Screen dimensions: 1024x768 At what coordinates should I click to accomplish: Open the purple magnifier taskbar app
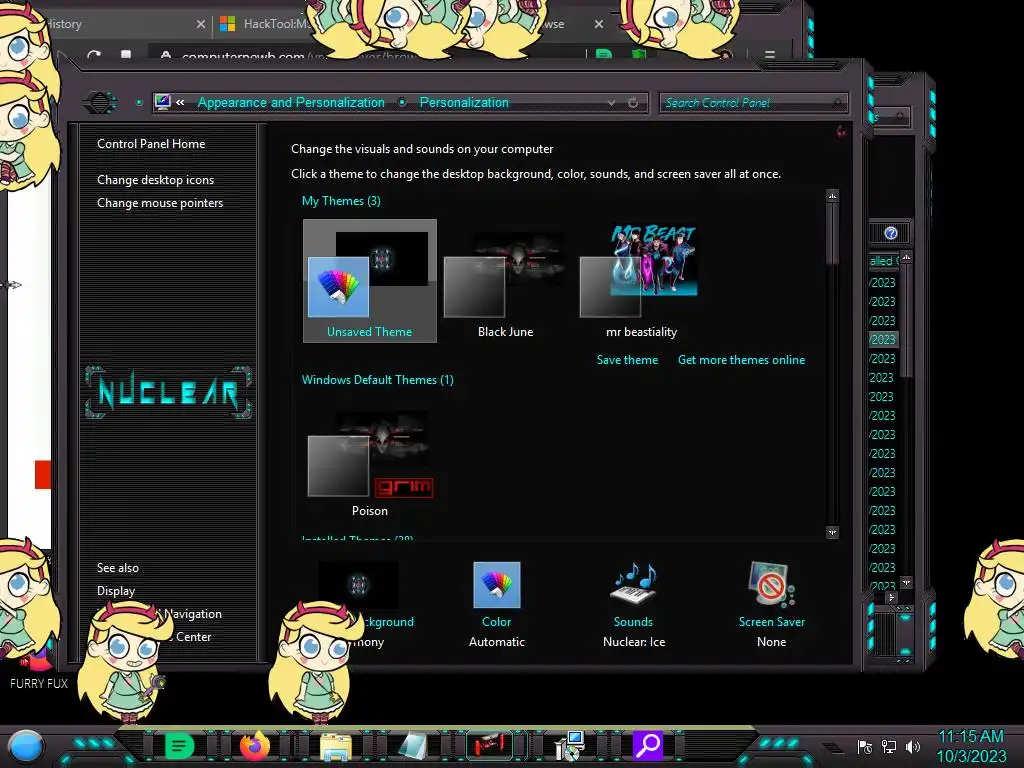pos(647,745)
